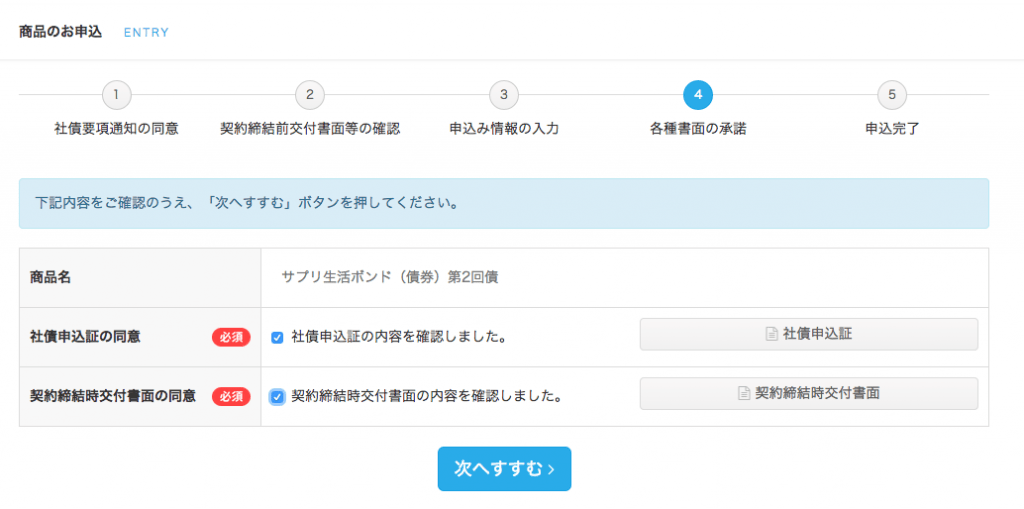The width and height of the screenshot is (1024, 509).
Task: Click the step 2 circle indicator
Action: coord(310,95)
